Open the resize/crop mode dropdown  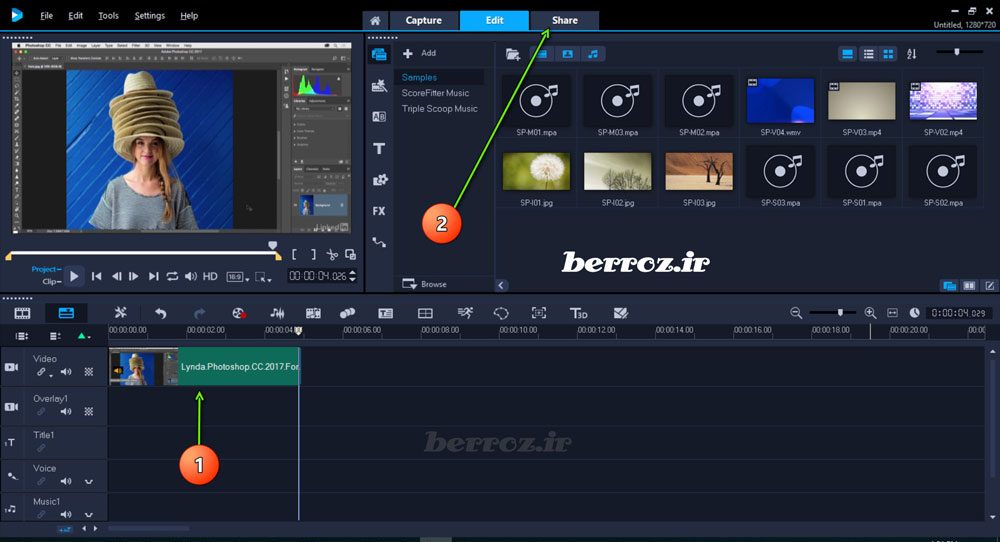pos(263,277)
